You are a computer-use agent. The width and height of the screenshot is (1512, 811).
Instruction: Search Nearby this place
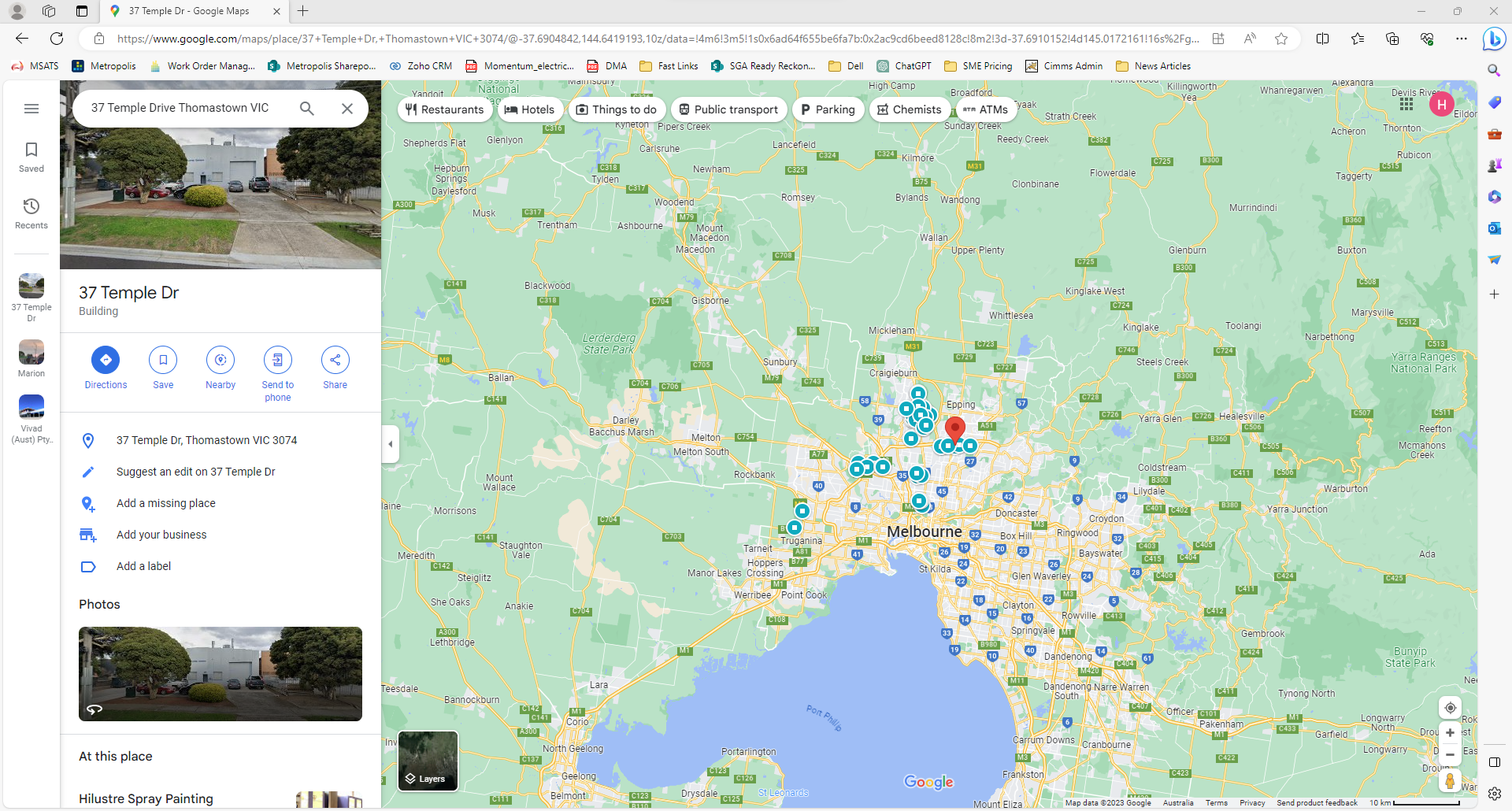click(220, 368)
